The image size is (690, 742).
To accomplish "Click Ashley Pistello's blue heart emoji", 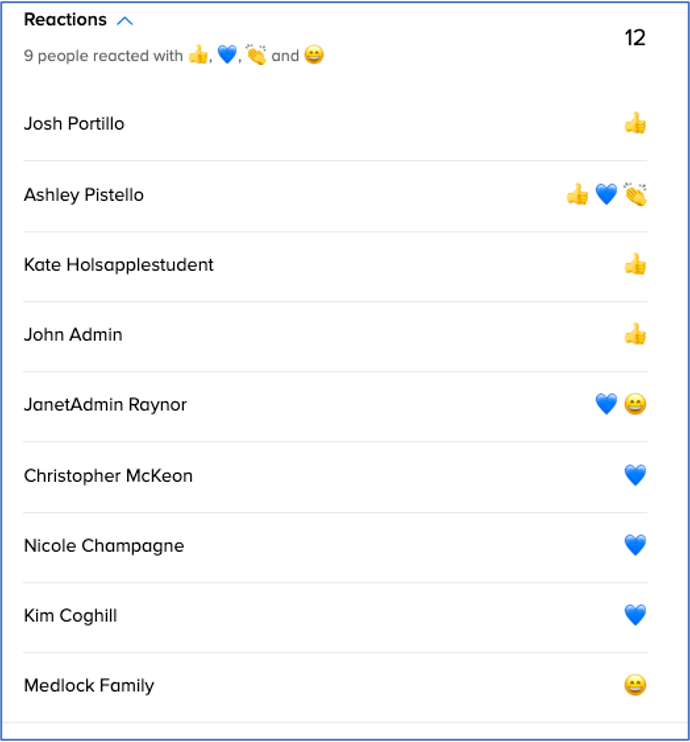I will point(606,195).
